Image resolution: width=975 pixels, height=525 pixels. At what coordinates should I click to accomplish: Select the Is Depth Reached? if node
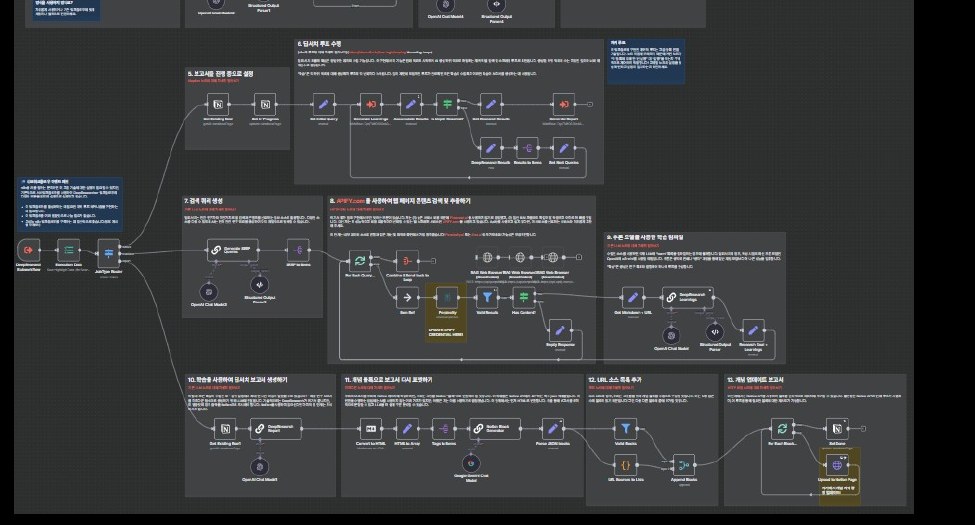tap(447, 105)
